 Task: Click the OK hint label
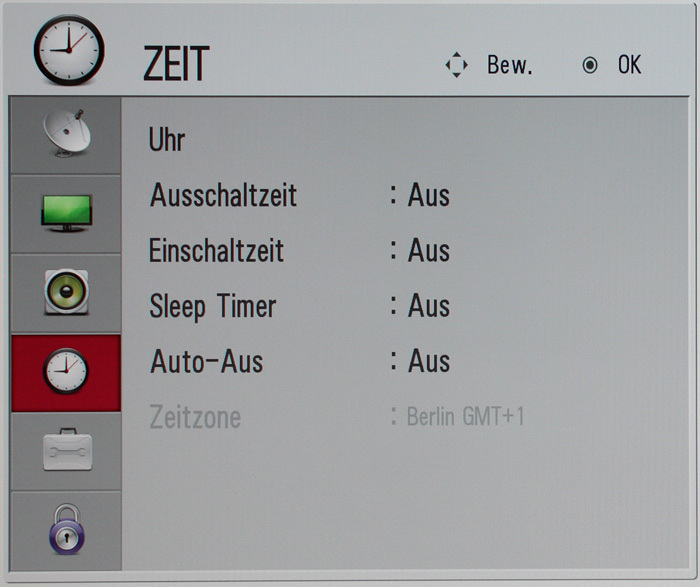(629, 65)
